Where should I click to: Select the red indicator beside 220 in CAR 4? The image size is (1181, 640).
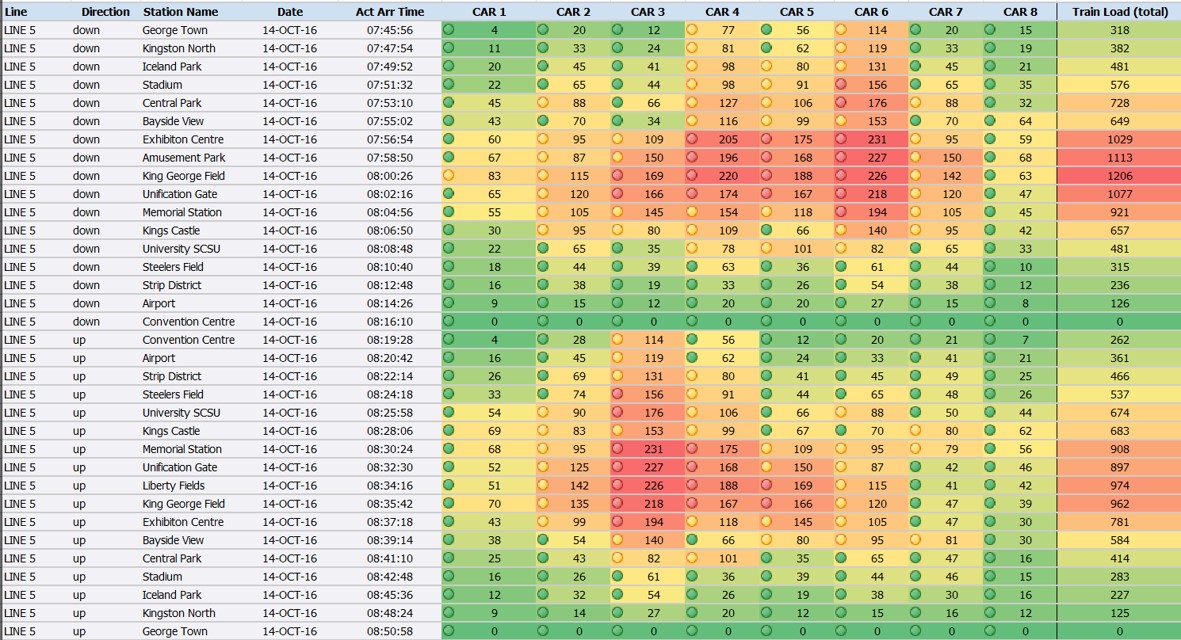click(x=692, y=176)
